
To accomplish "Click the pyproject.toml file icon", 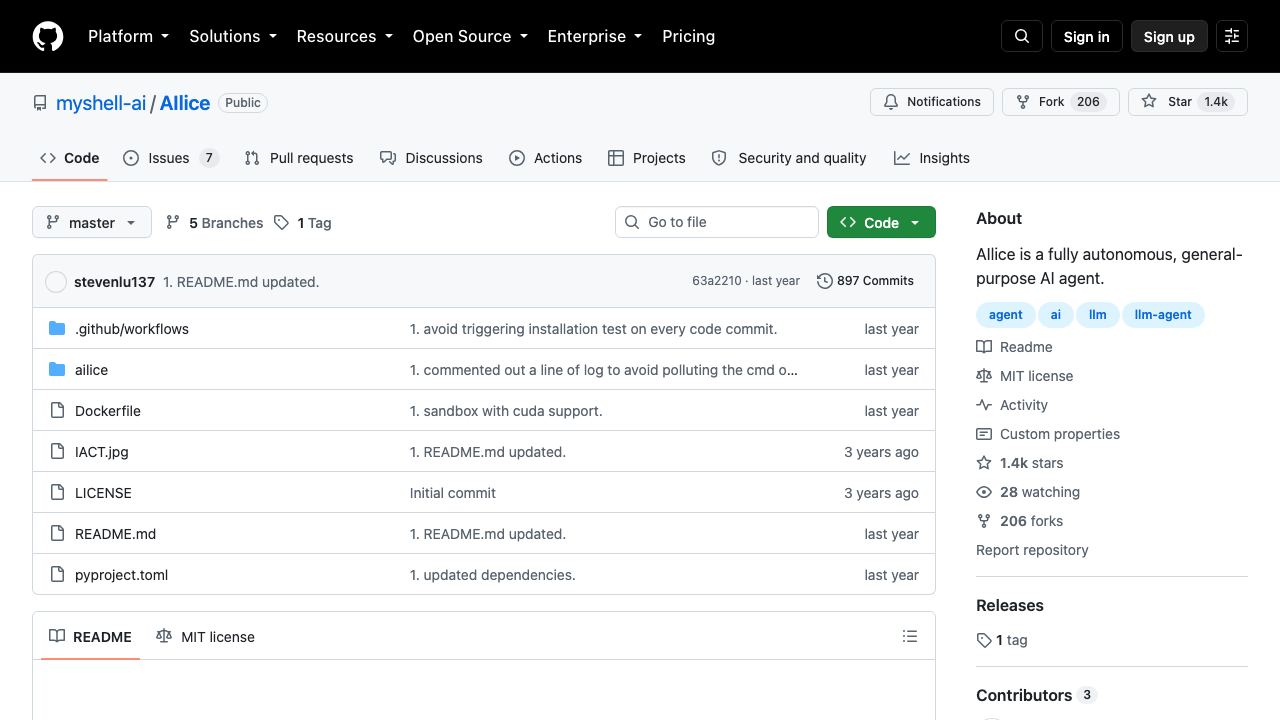I will pos(57,574).
